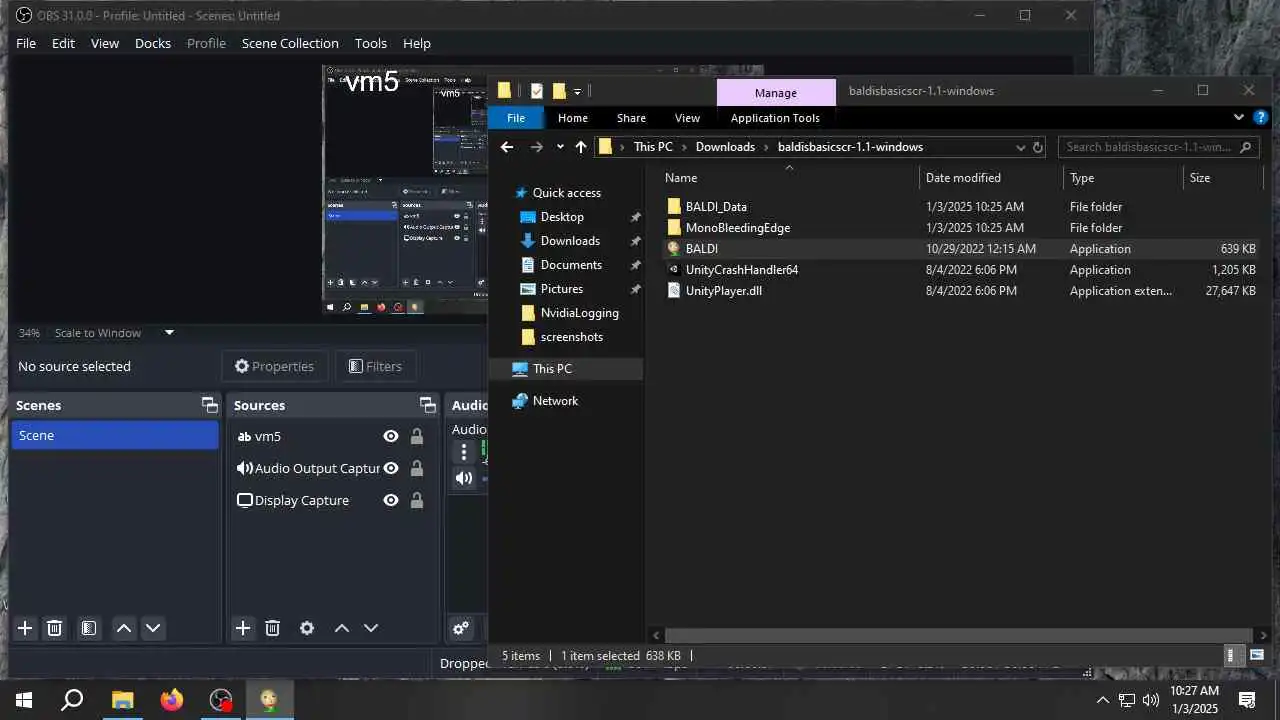Go up one folder level in Explorer
Screen dimensions: 1280x720
pos(580,147)
